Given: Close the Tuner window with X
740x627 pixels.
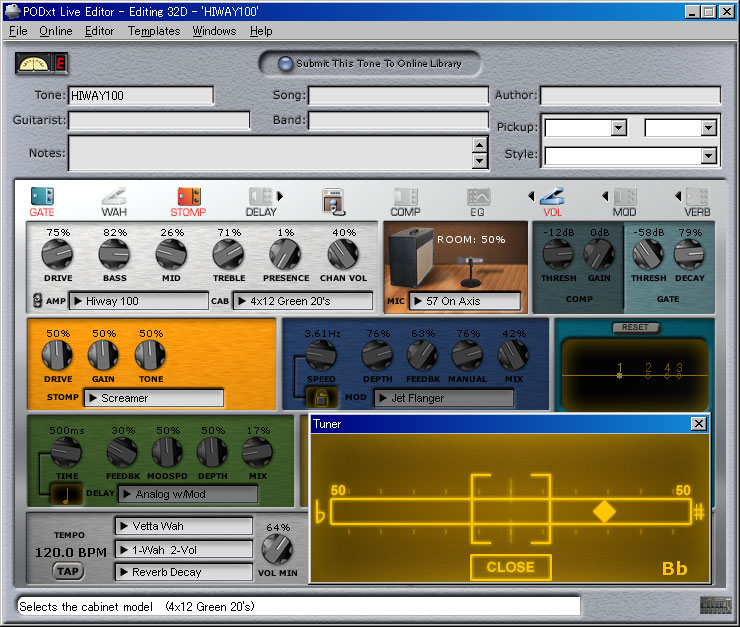Looking at the screenshot, I should pos(698,424).
